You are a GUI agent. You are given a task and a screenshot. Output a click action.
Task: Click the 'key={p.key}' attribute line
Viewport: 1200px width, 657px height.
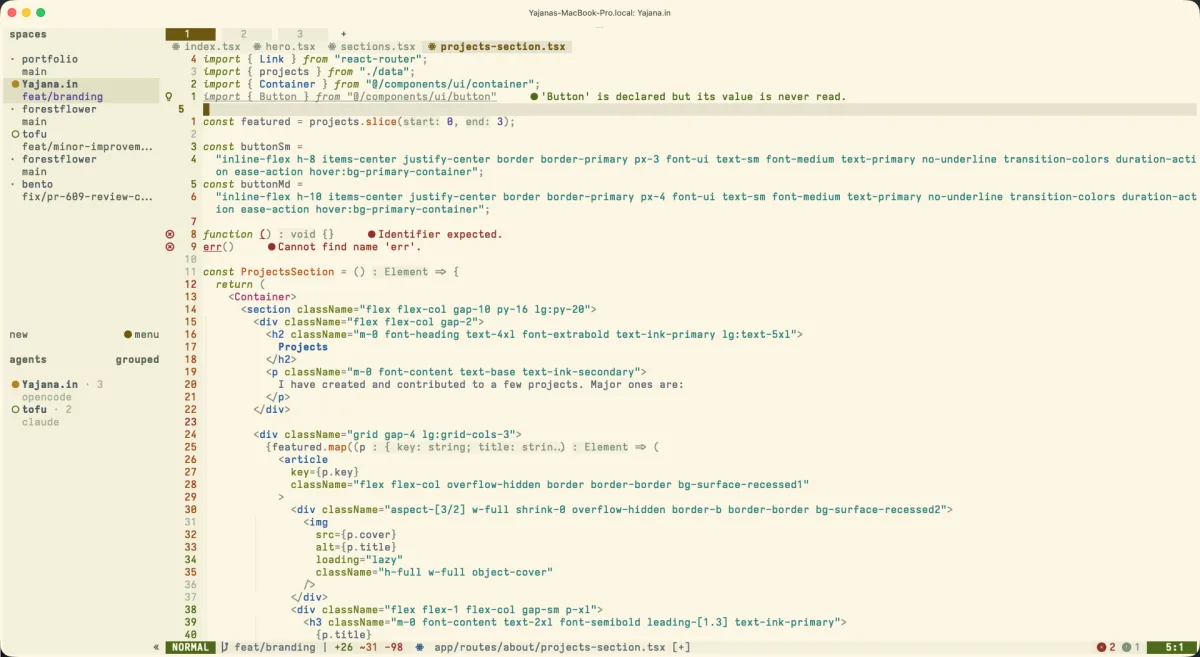tap(325, 472)
